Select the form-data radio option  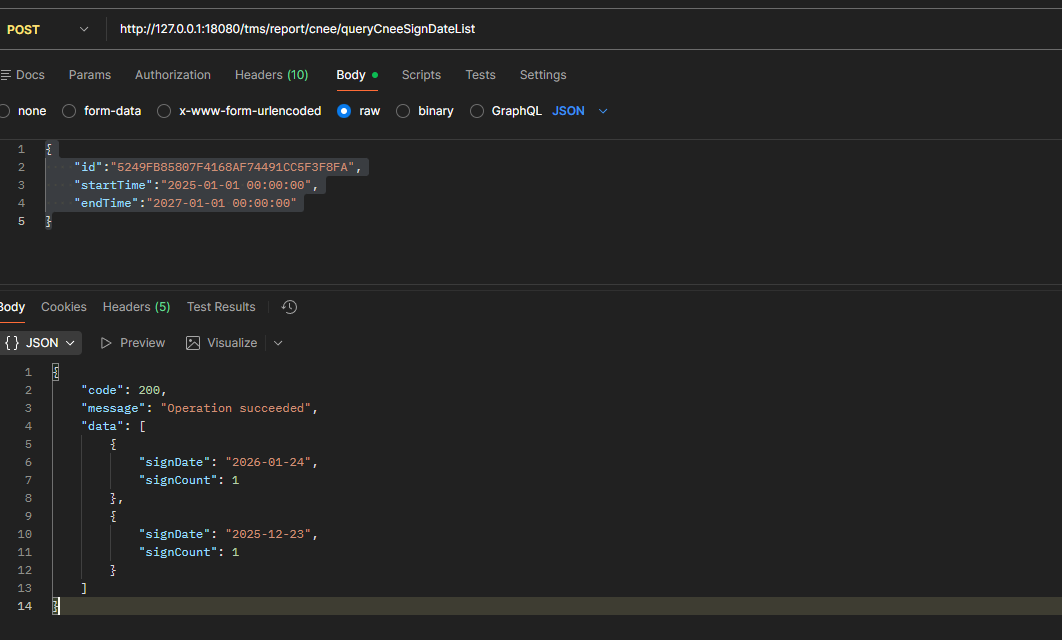coord(69,111)
